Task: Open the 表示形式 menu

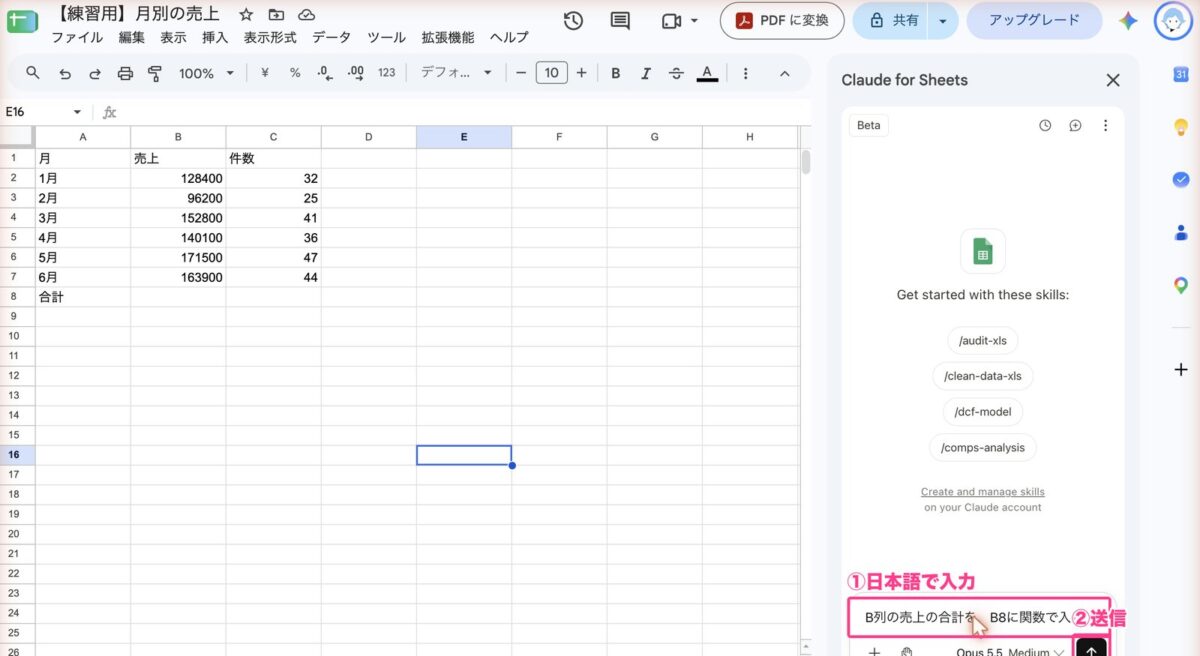Action: [x=270, y=37]
